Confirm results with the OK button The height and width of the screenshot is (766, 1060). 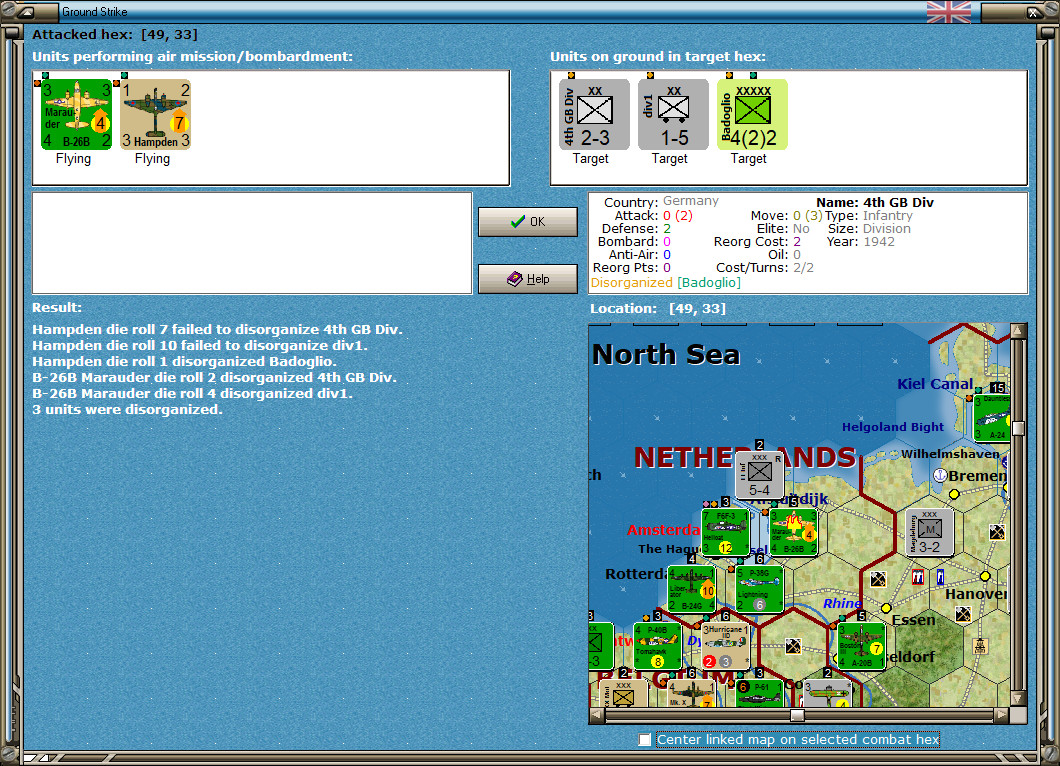pos(527,221)
